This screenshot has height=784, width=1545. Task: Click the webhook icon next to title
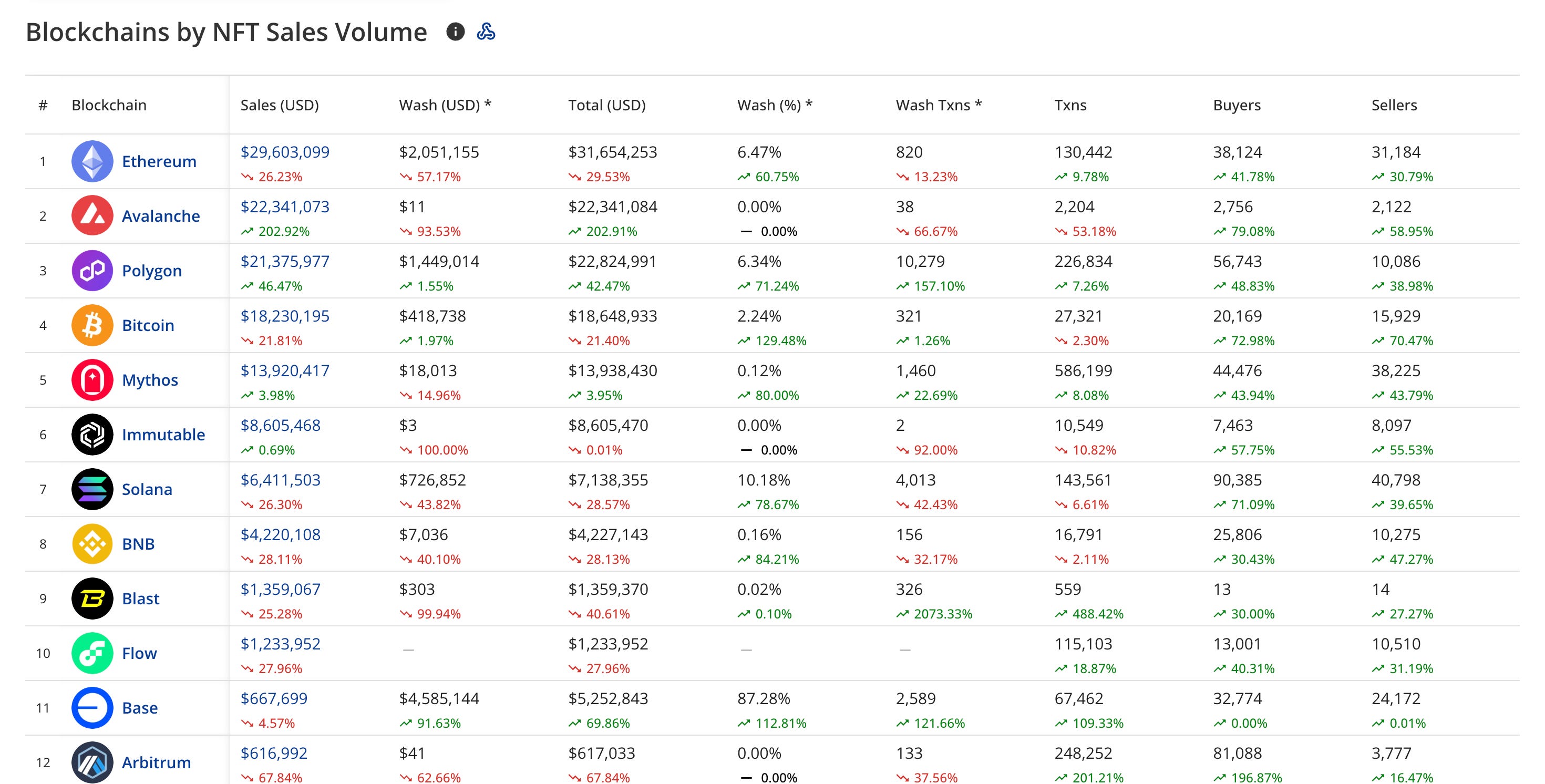pyautogui.click(x=486, y=32)
